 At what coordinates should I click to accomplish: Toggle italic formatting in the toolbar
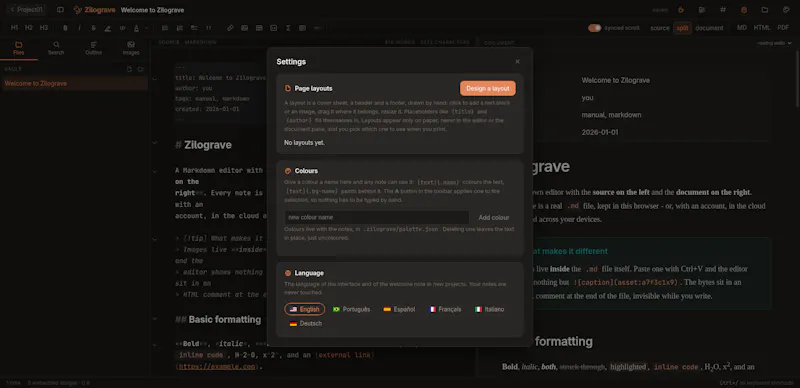[x=79, y=28]
